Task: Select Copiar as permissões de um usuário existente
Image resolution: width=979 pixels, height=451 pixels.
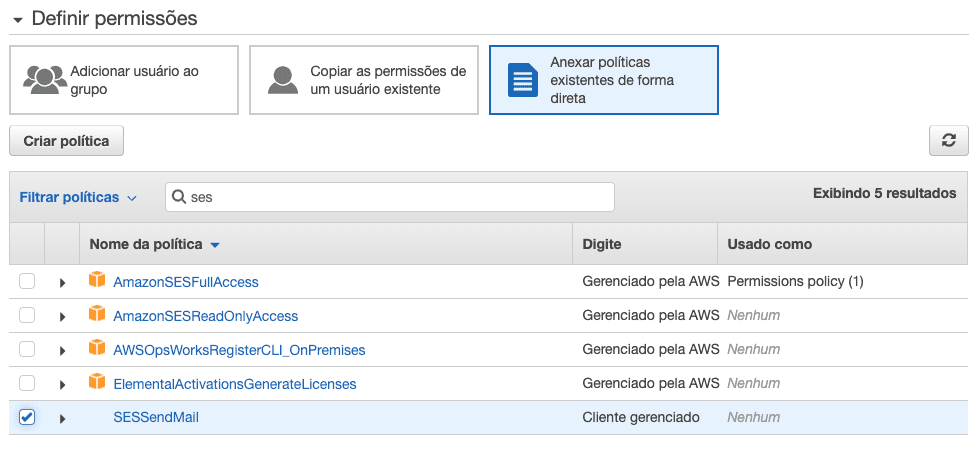Action: [363, 80]
